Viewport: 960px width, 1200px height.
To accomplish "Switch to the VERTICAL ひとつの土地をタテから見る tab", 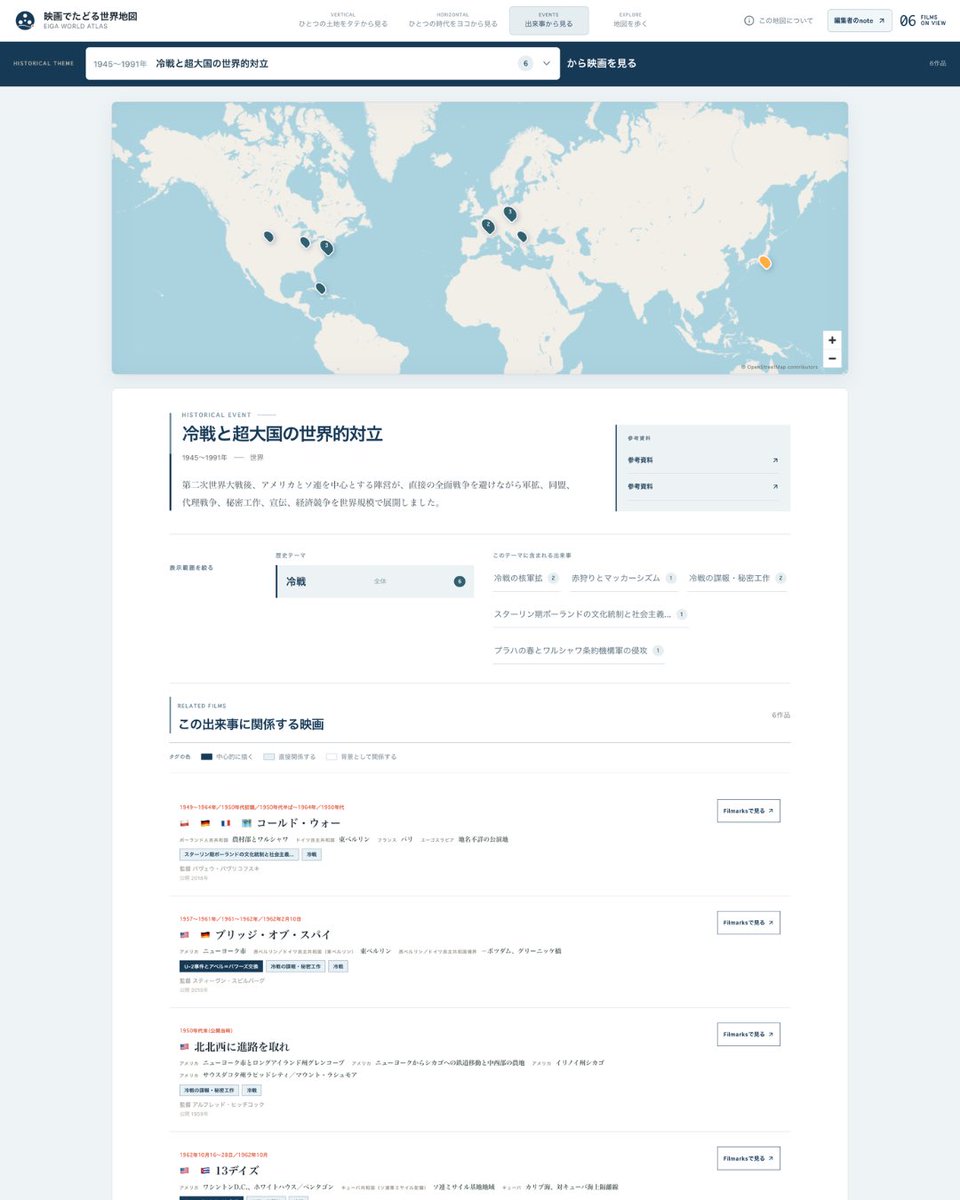I will (x=343, y=20).
